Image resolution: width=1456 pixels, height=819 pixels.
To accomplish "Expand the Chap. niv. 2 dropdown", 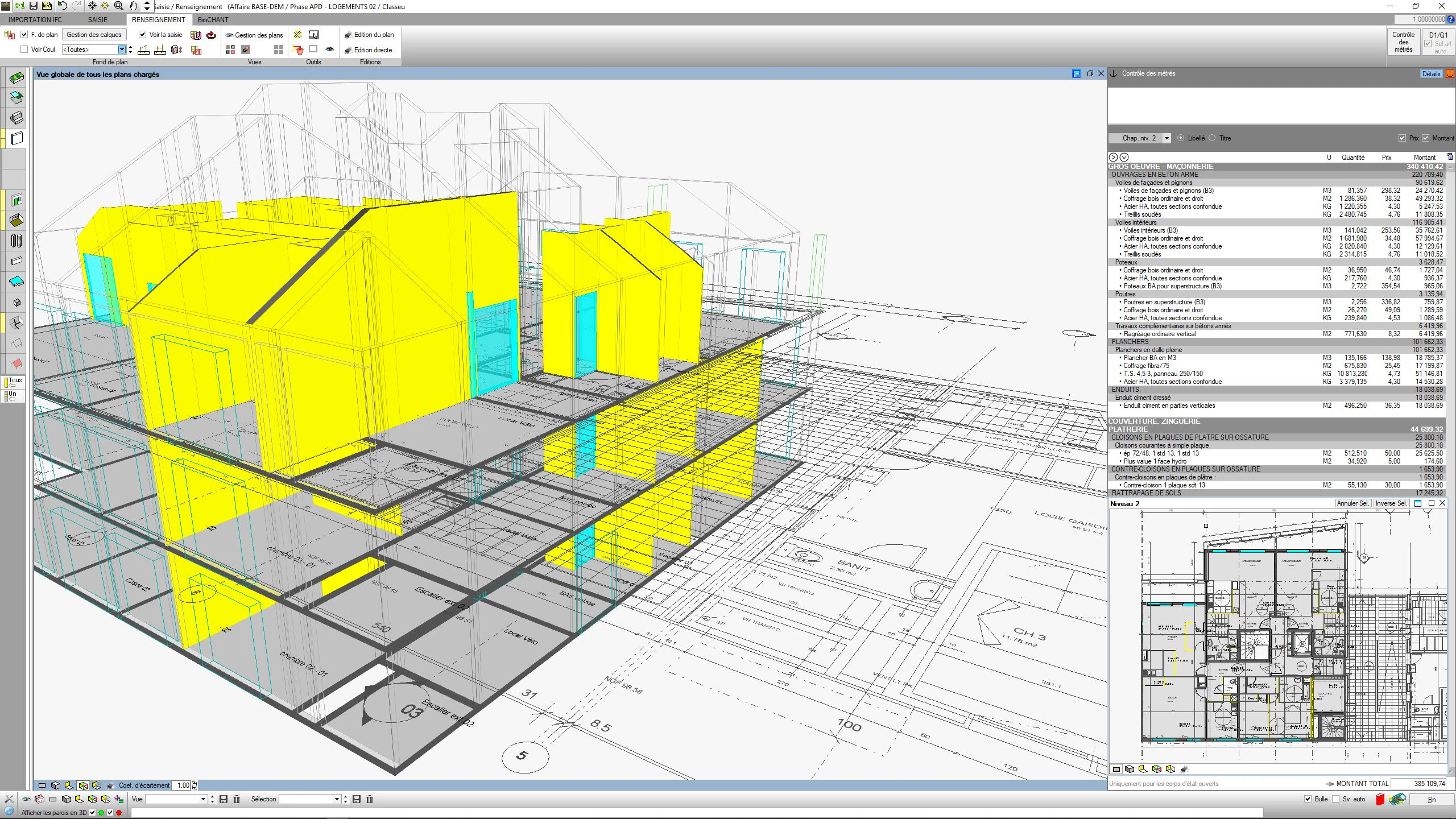I will (1140, 138).
